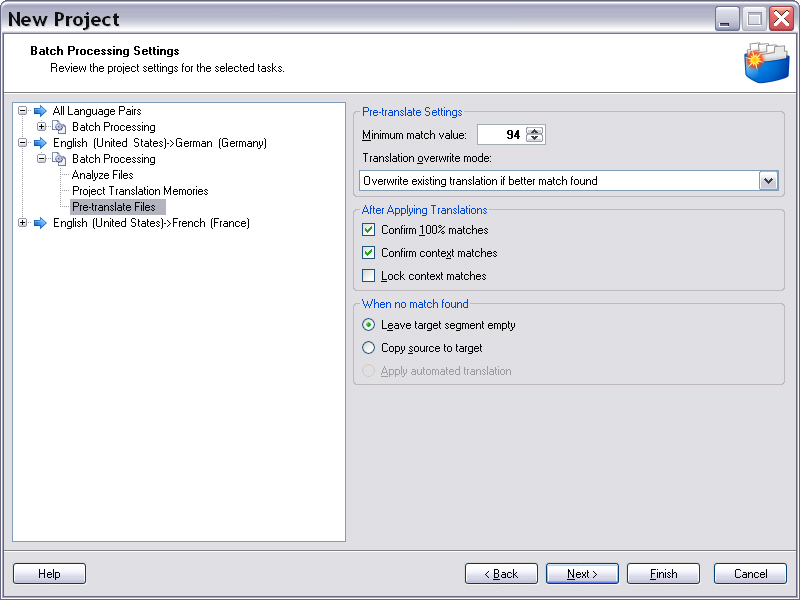Click Finish to create the project
The image size is (800, 600).
tap(663, 573)
